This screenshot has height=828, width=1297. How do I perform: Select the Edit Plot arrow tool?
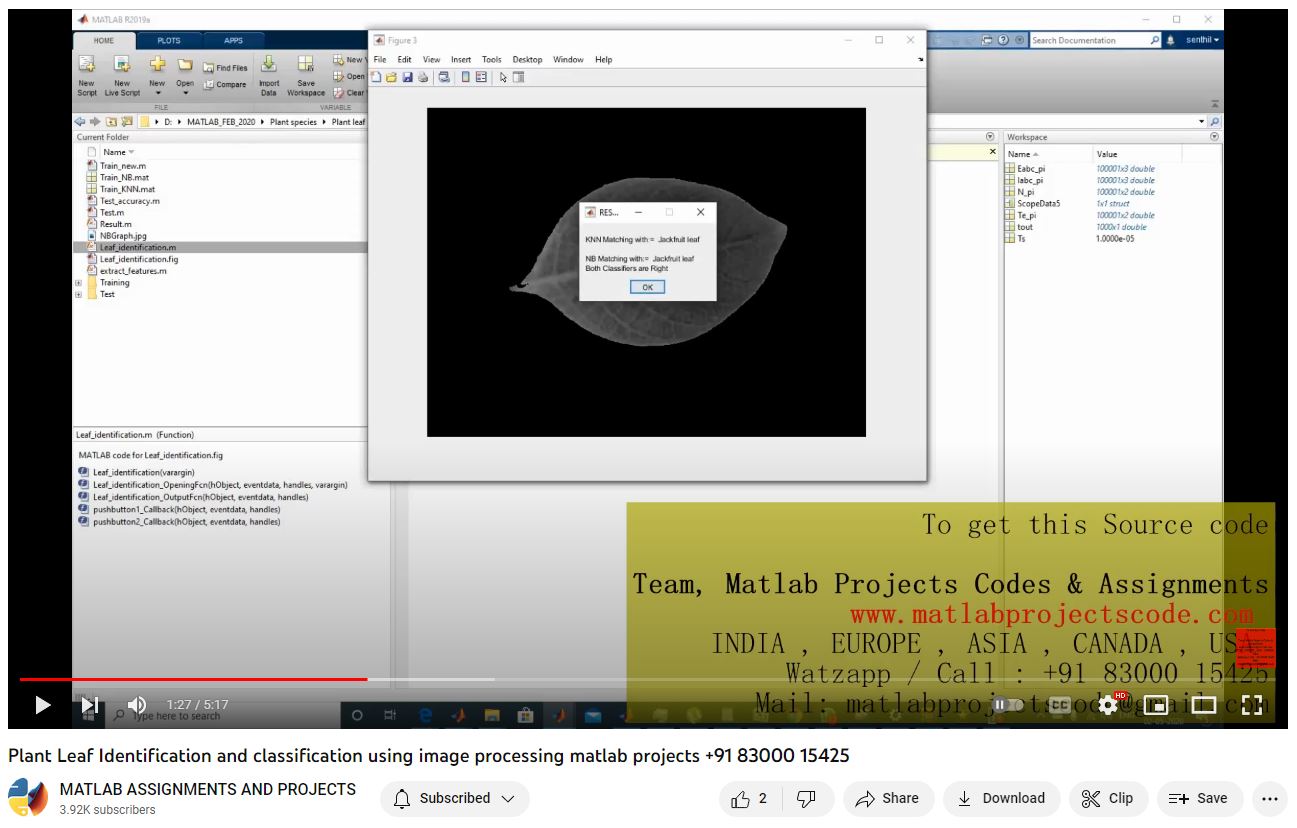point(503,77)
